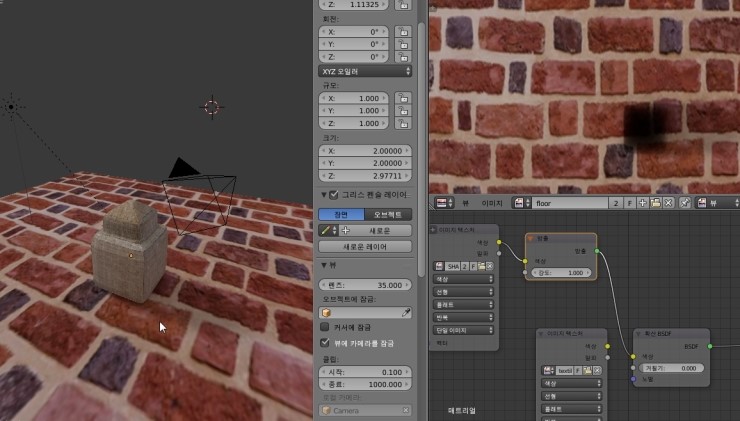
Task: Click the BSDF green output socket
Action: click(710, 346)
